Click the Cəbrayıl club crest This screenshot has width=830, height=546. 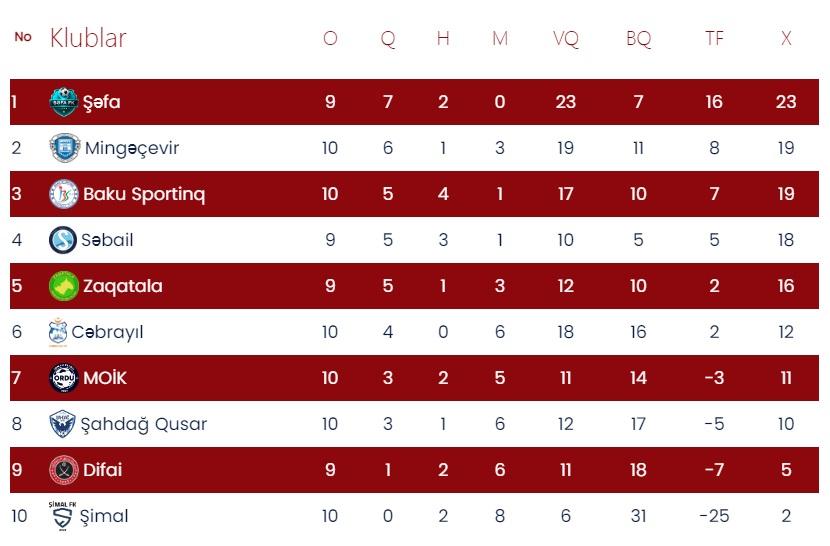coord(59,332)
